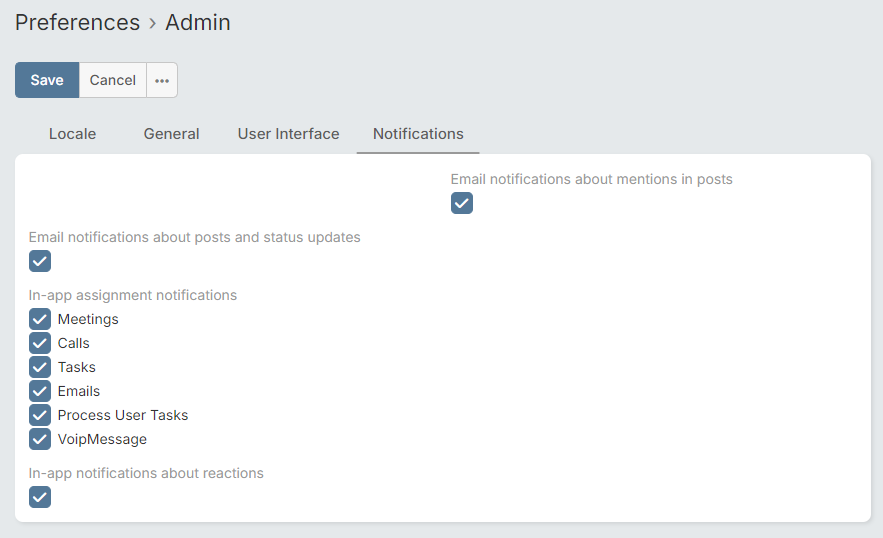Click the Meetings label text
Viewport: 883px width, 538px height.
click(x=88, y=319)
